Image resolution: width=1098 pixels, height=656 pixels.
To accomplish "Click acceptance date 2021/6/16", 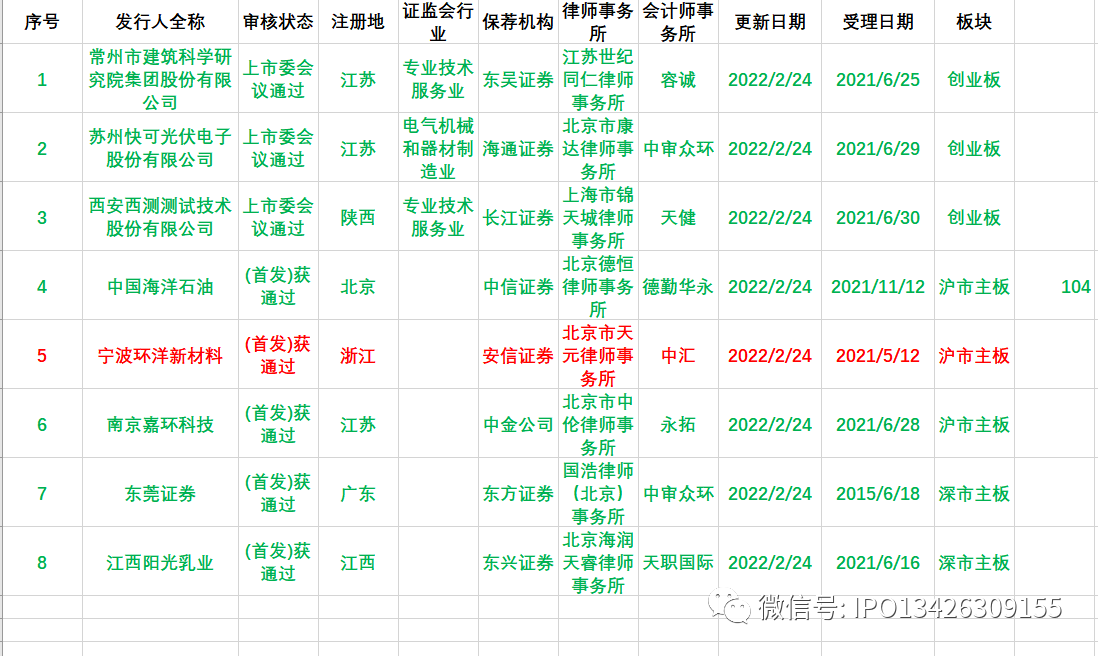I will pos(877,561).
